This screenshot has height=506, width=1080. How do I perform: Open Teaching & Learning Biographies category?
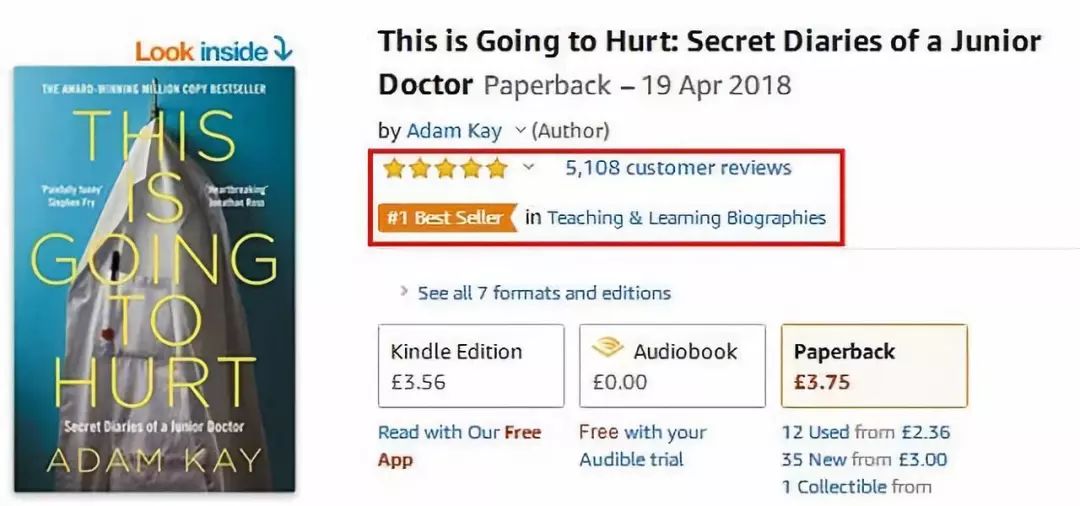click(686, 218)
